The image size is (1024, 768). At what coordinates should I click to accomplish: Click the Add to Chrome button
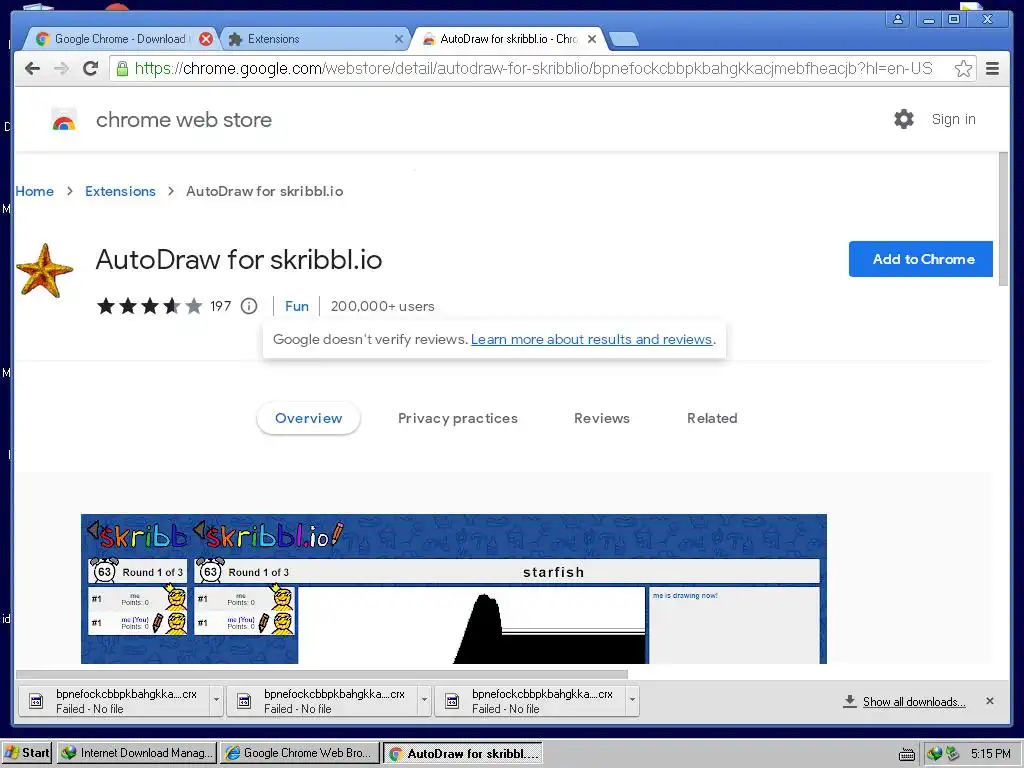pyautogui.click(x=921, y=259)
